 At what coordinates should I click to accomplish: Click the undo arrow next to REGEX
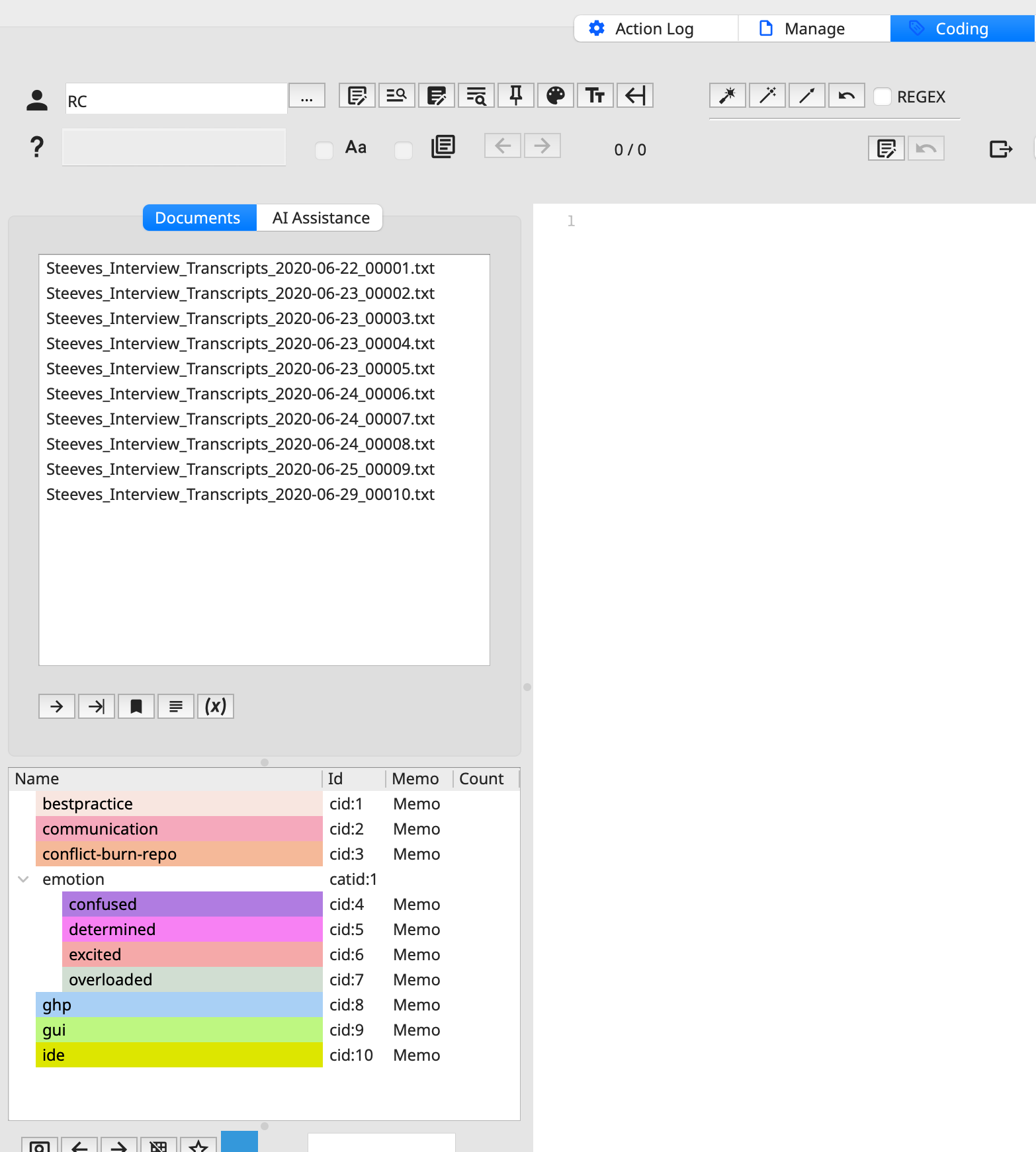click(846, 96)
